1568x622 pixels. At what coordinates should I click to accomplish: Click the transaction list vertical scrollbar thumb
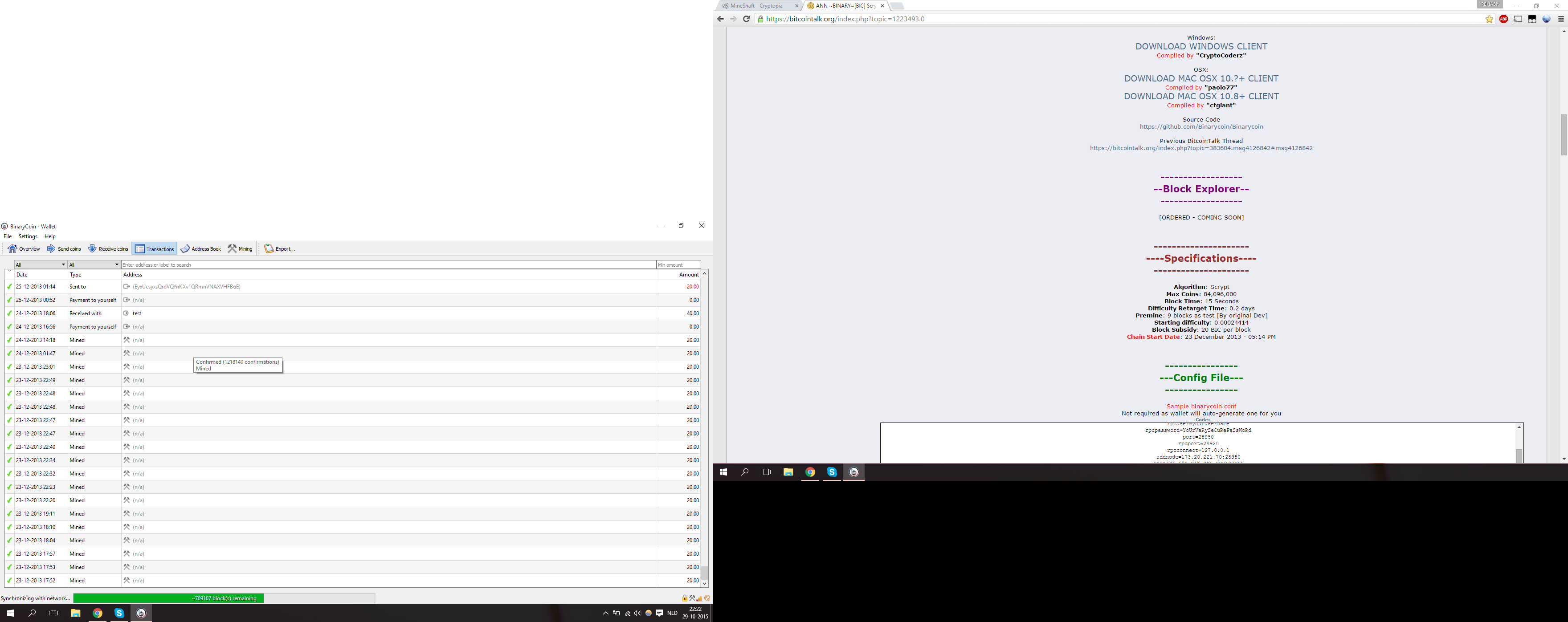click(x=704, y=573)
